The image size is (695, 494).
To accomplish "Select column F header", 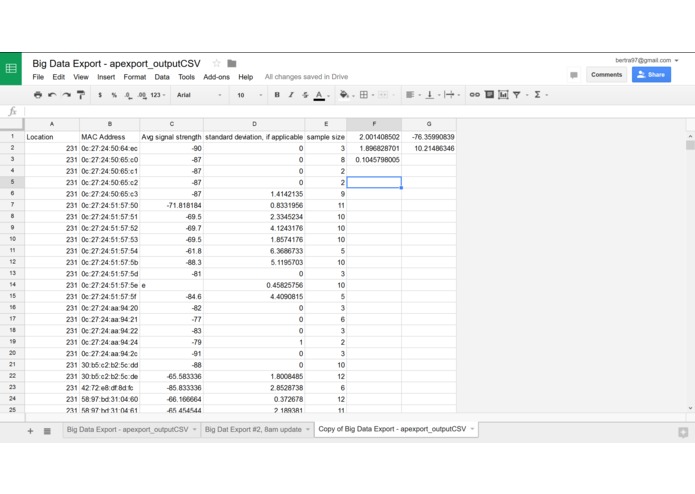I will (x=374, y=124).
